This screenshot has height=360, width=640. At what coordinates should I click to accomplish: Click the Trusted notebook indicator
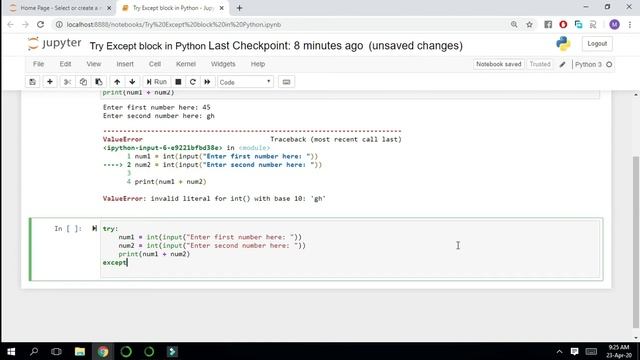click(540, 64)
